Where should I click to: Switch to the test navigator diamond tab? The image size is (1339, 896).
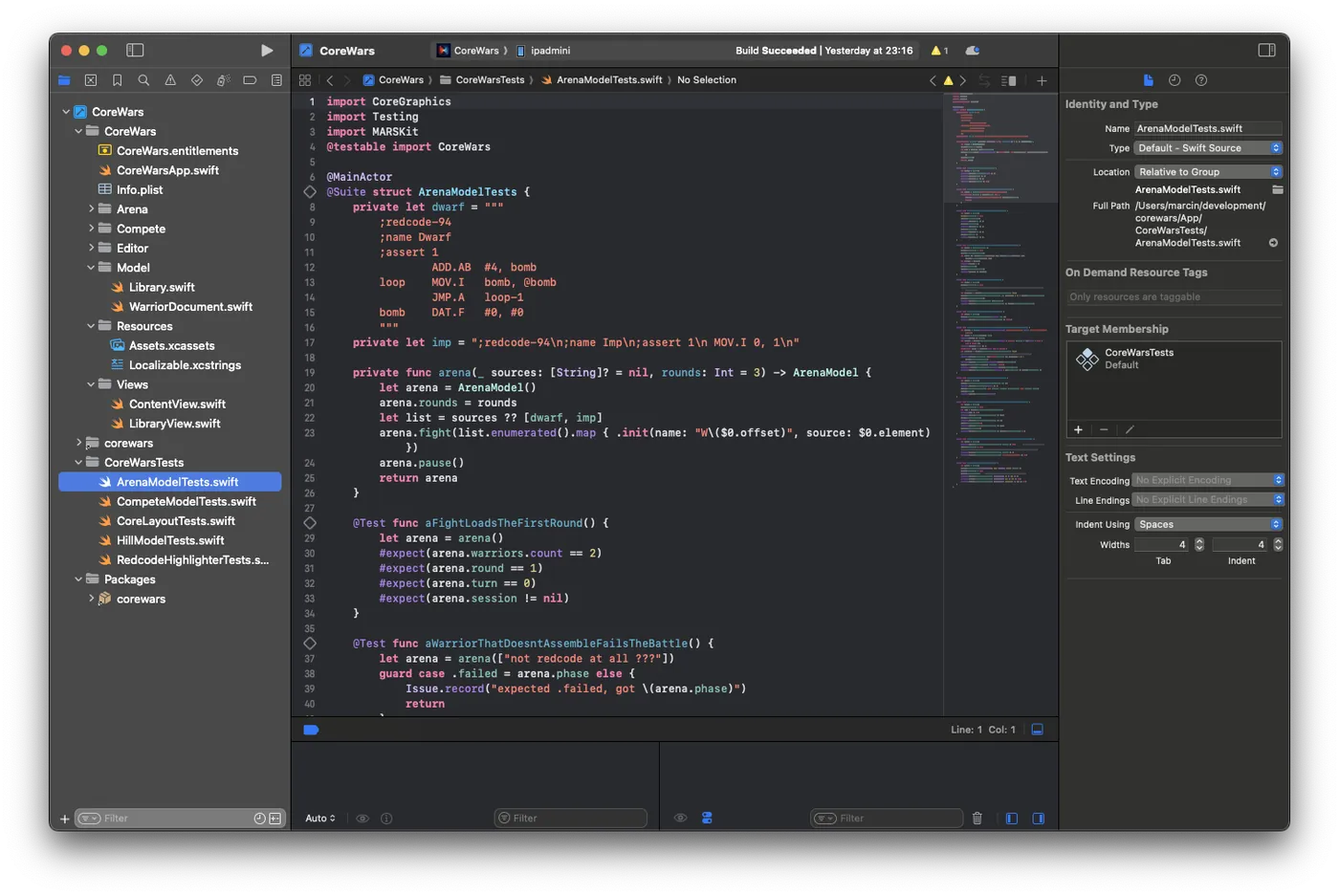pos(197,80)
